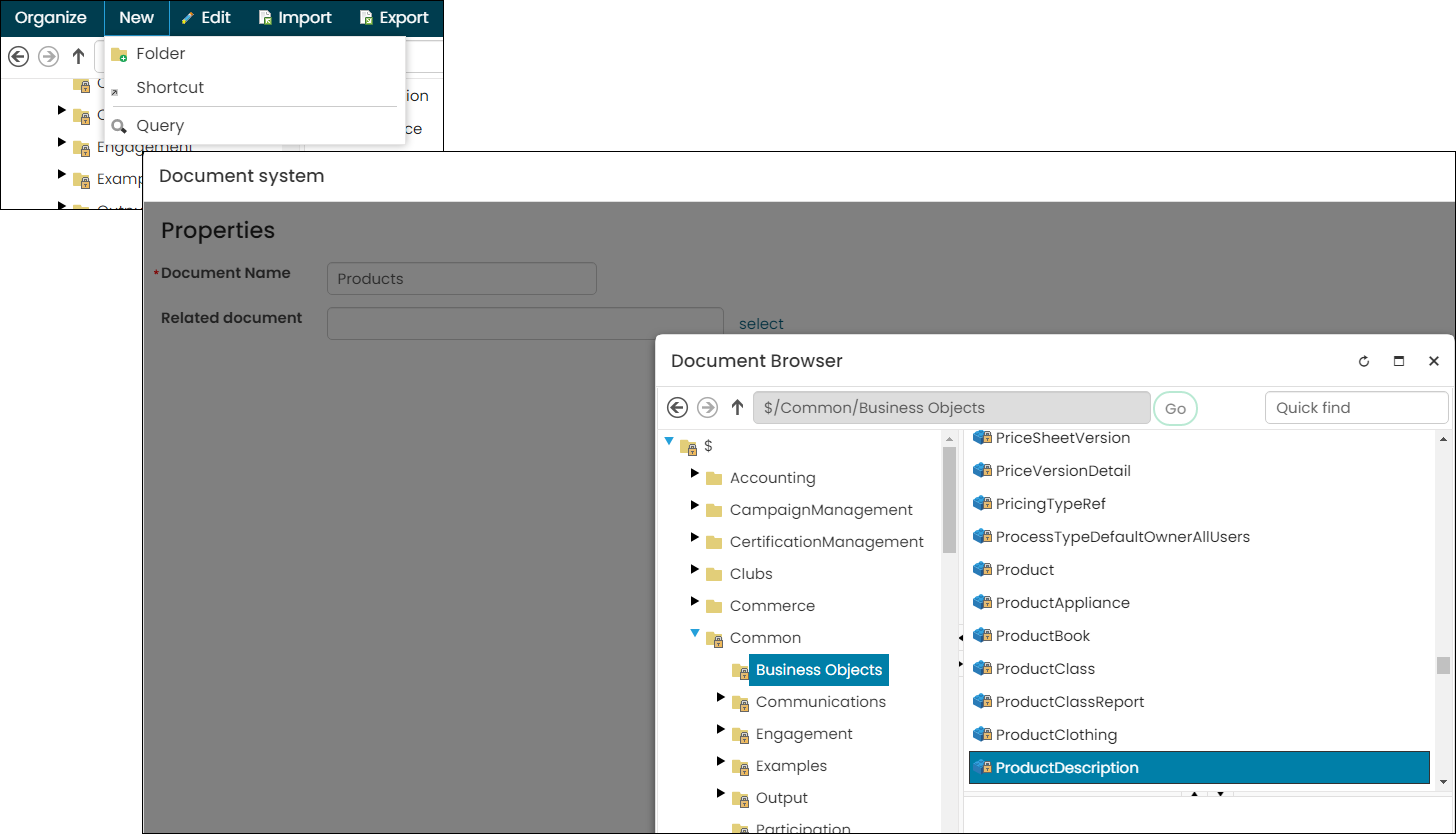
Task: Open the Organize menu
Action: click(51, 18)
